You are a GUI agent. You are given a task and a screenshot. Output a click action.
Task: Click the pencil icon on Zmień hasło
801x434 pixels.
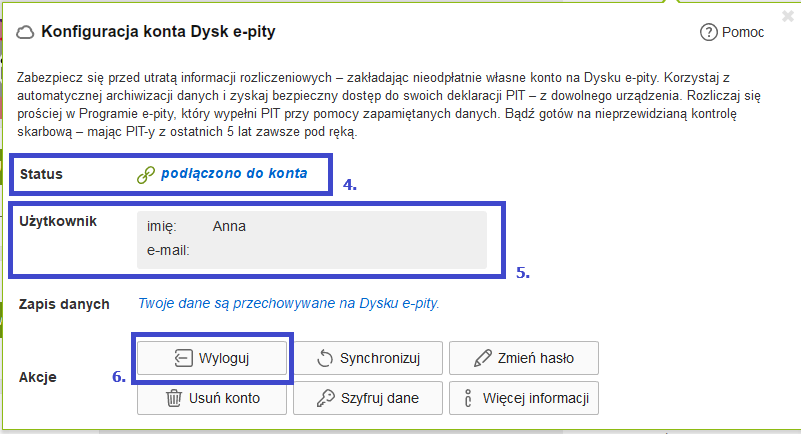482,358
